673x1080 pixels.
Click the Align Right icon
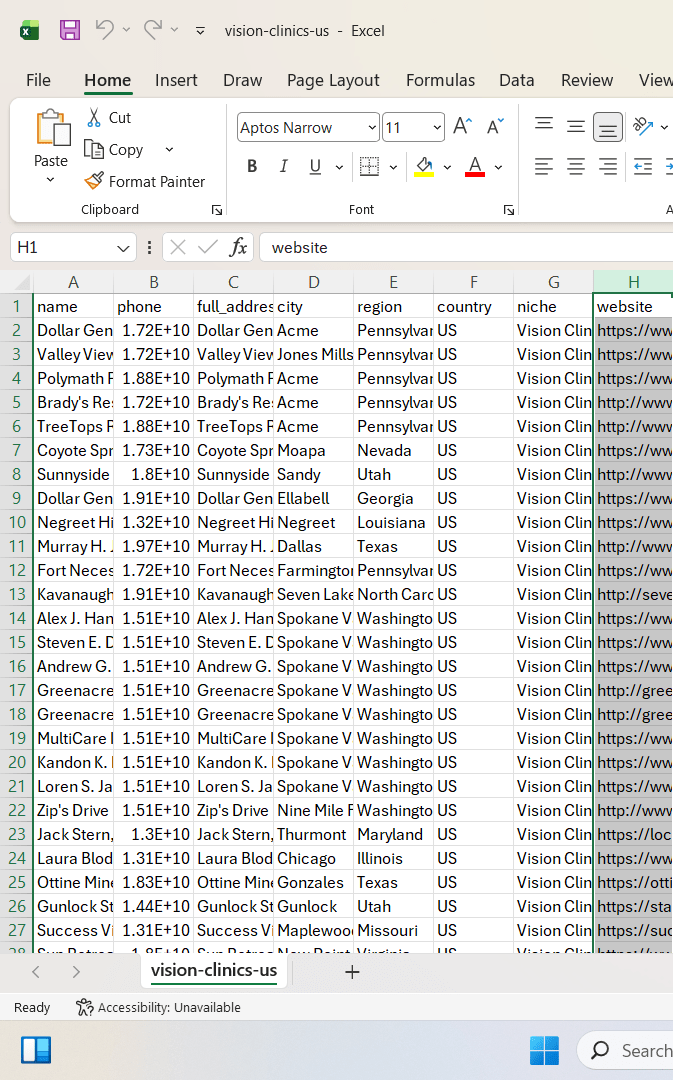click(608, 166)
